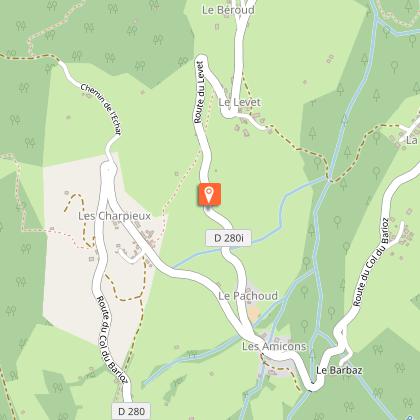
Task: Select the D 280 road shield
Action: [131, 411]
